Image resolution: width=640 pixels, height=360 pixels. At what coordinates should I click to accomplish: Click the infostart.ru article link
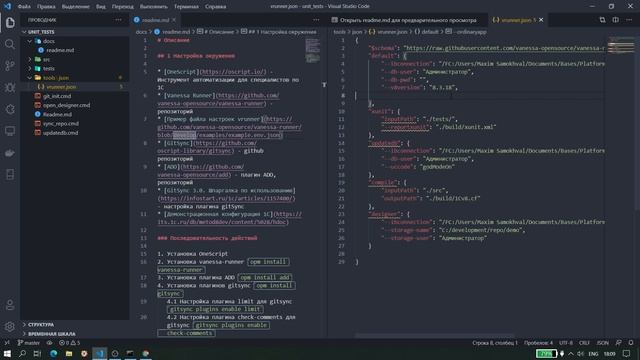[226, 198]
